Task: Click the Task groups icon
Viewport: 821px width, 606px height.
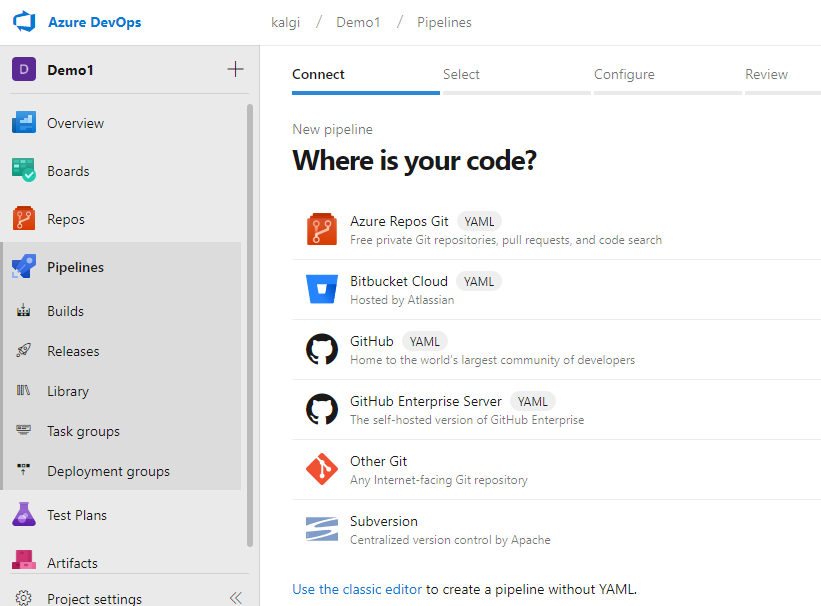Action: click(x=24, y=430)
